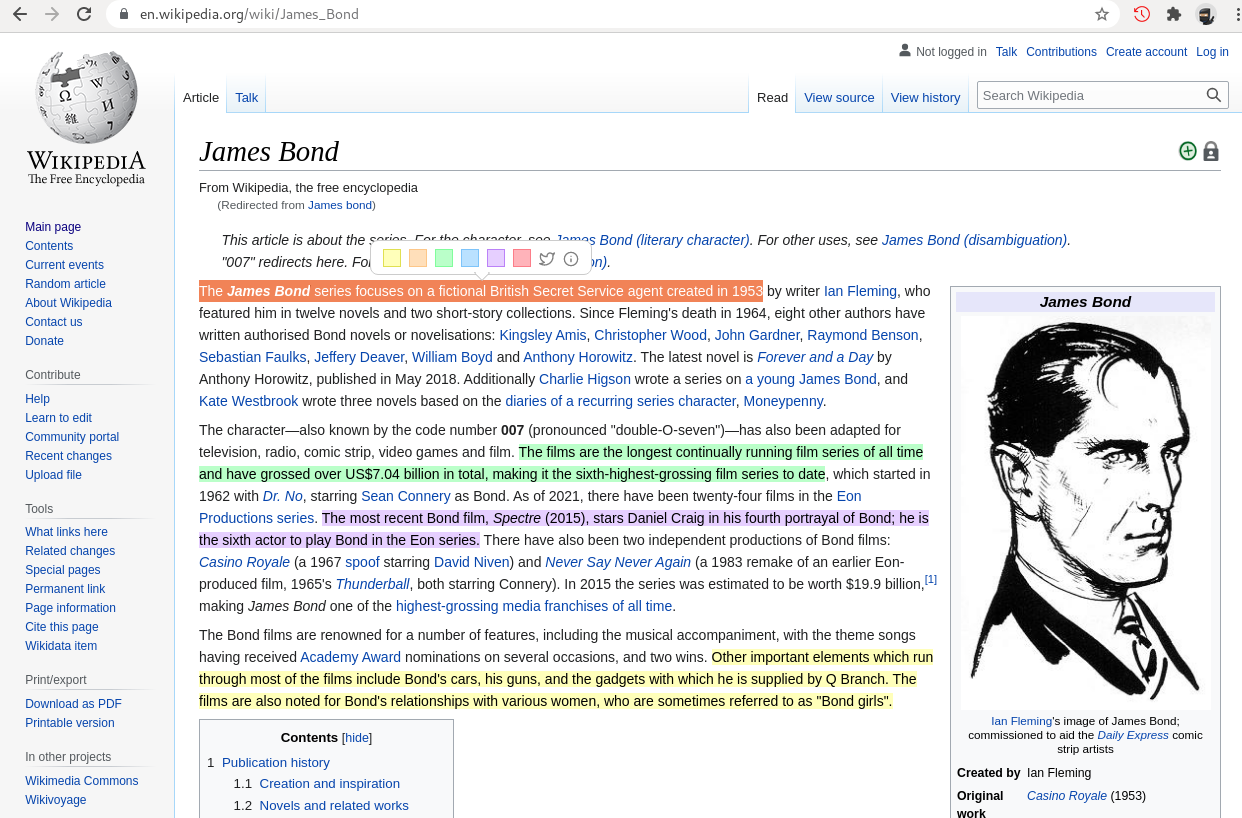Image resolution: width=1242 pixels, height=818 pixels.
Task: Open the Thunderball link
Action: click(x=372, y=584)
